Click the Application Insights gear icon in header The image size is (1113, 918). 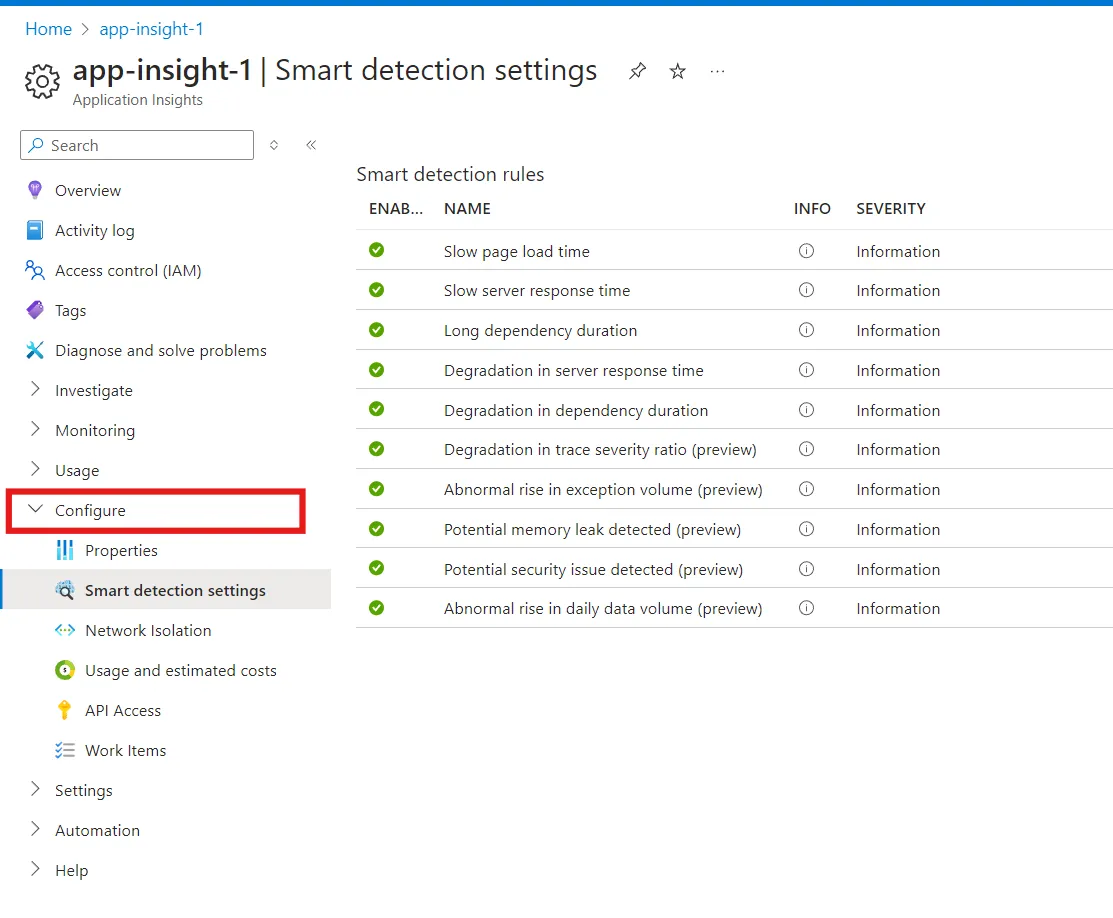[43, 81]
